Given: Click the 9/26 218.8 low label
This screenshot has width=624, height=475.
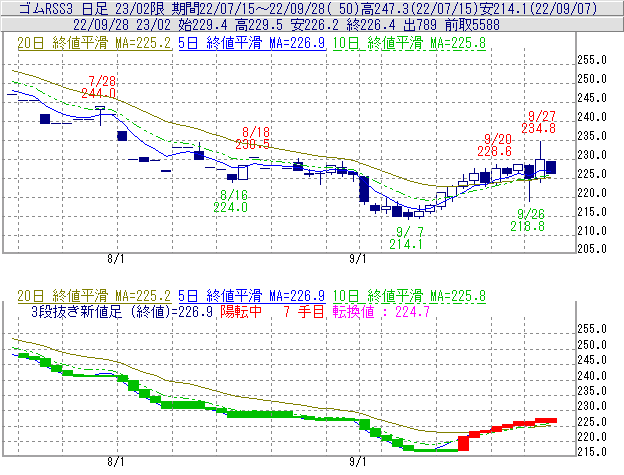Looking at the screenshot, I should pos(528,220).
